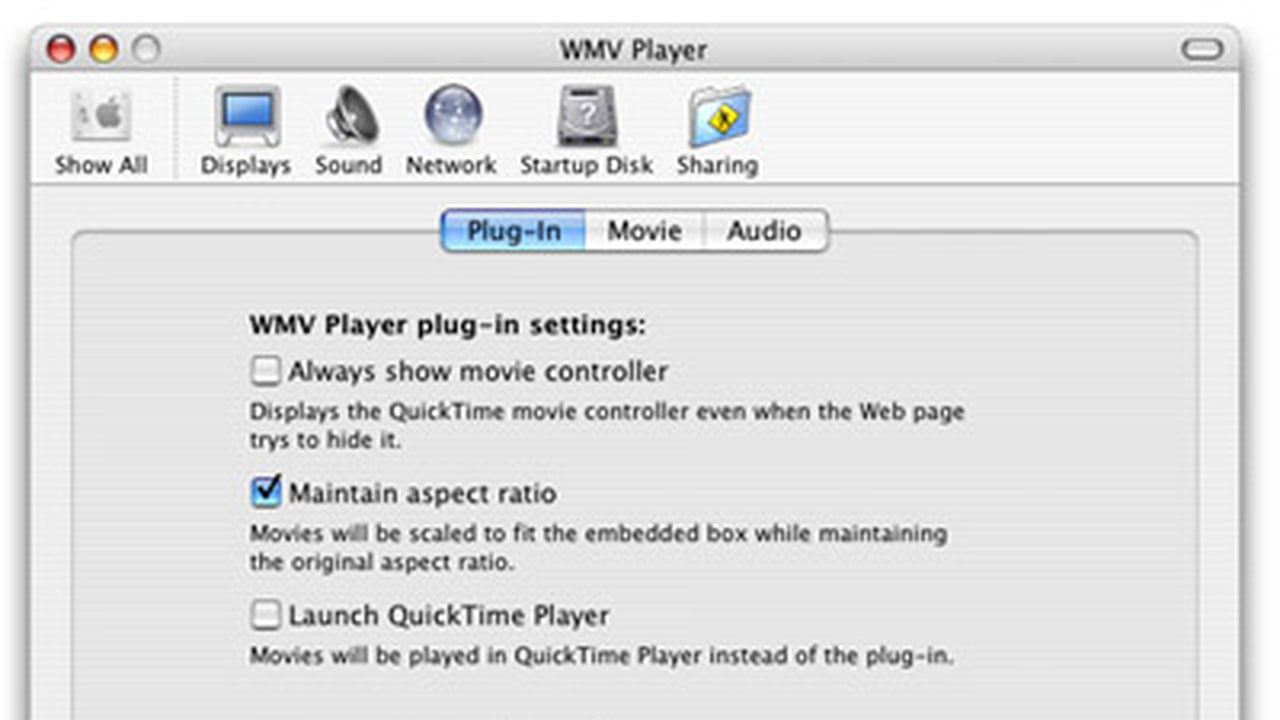Uncheck the Maintain aspect ratio checkbox

pos(266,493)
